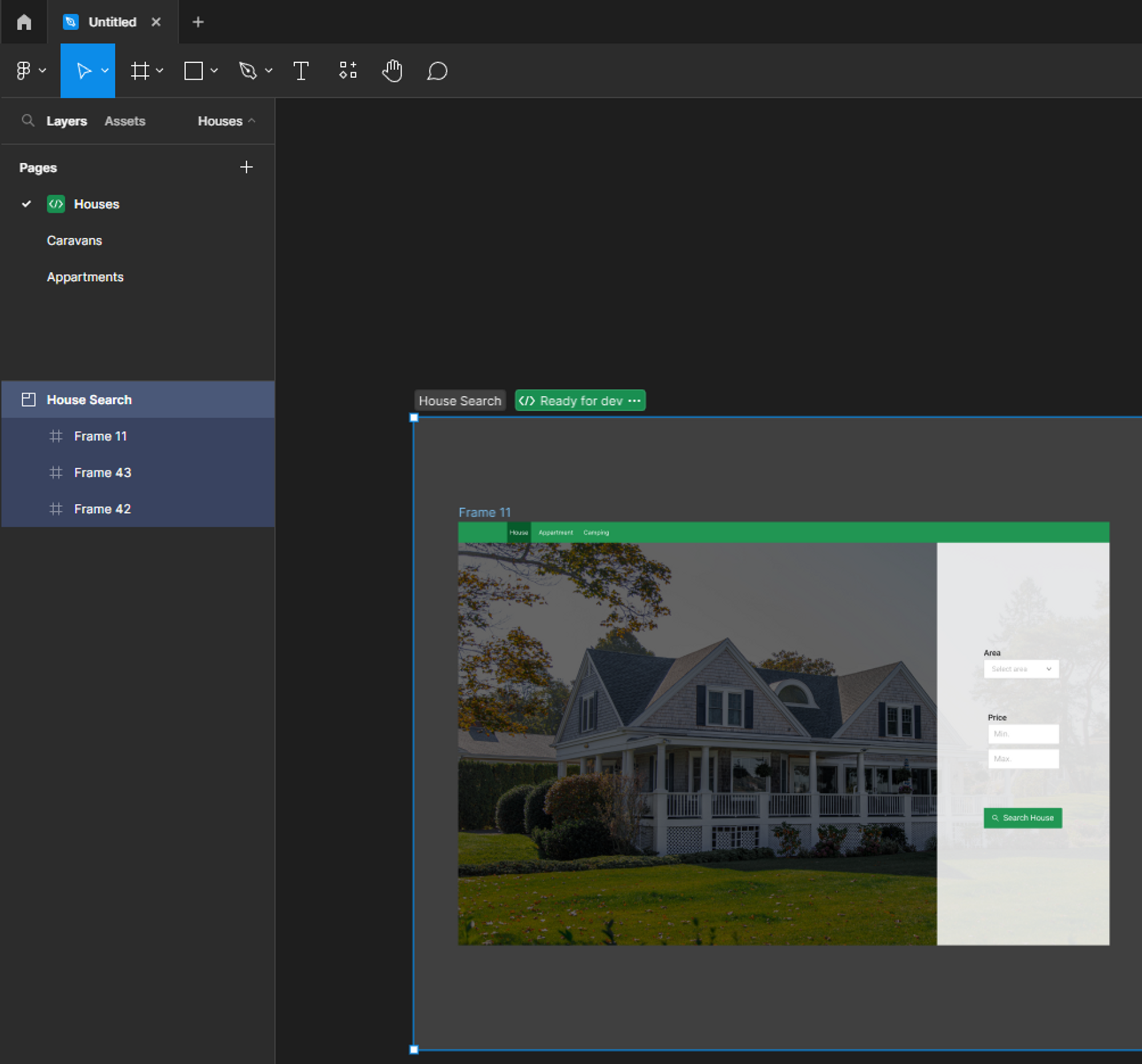The image size is (1142, 1064).
Task: Close the Untitled tab
Action: click(156, 22)
